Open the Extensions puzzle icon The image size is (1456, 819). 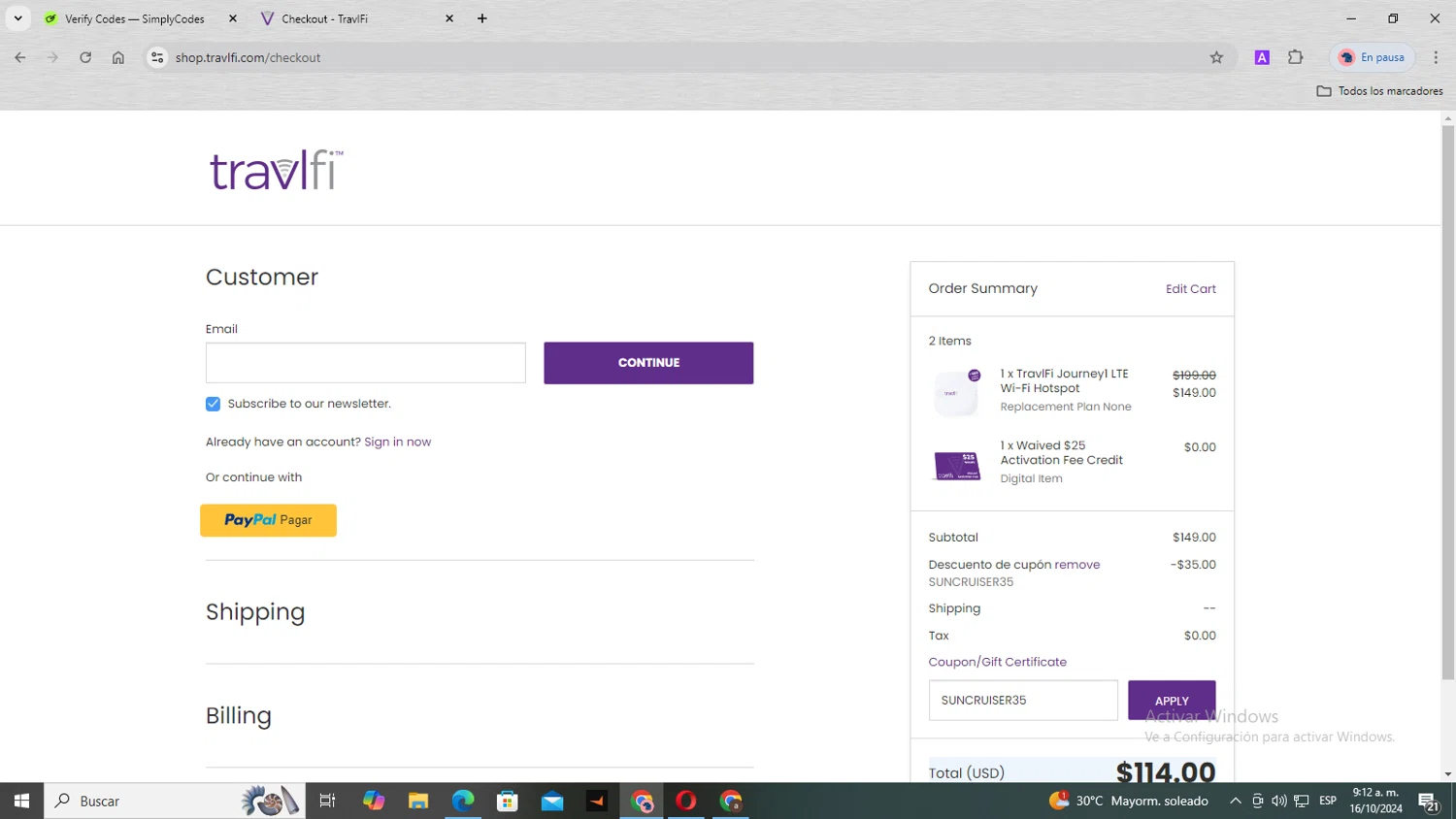1296,57
